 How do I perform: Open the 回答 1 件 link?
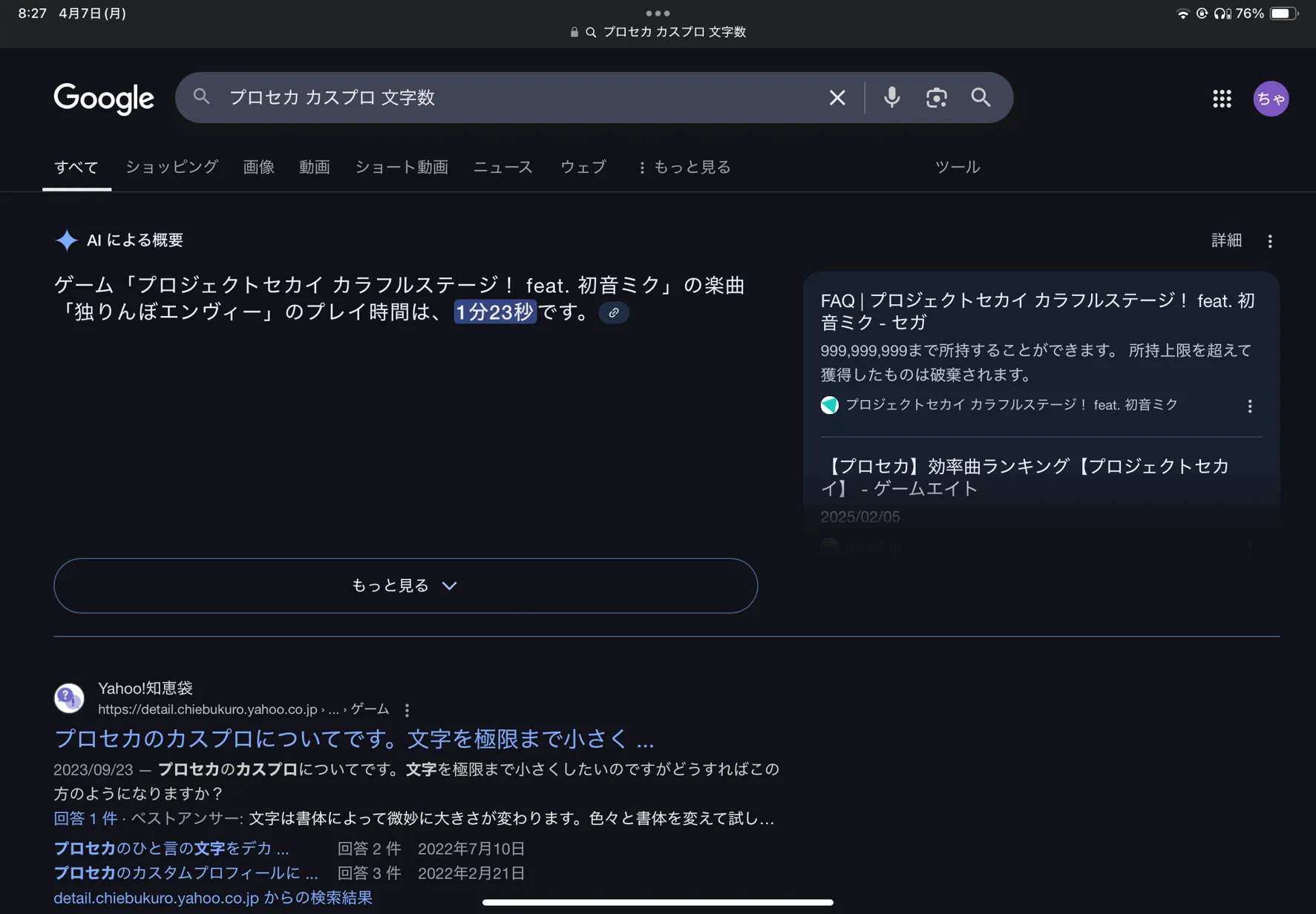coord(85,818)
